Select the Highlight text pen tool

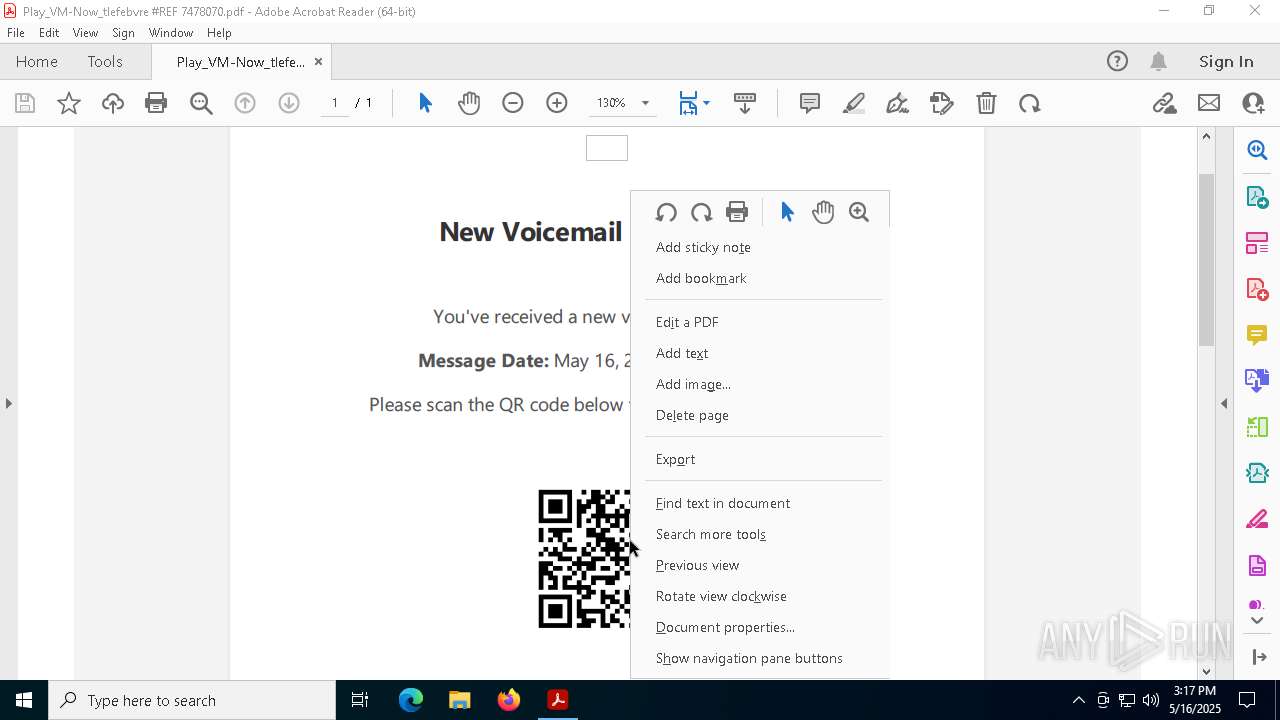[x=854, y=103]
